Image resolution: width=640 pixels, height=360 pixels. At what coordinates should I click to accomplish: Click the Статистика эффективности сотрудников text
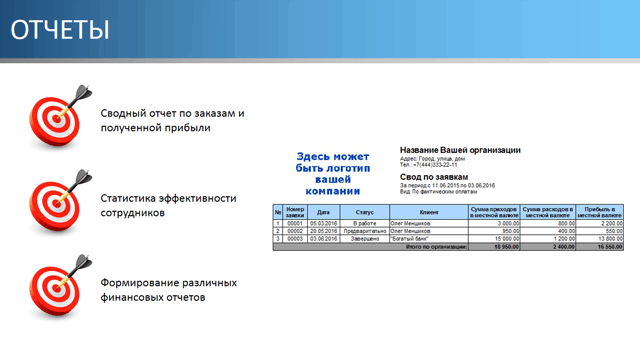168,205
